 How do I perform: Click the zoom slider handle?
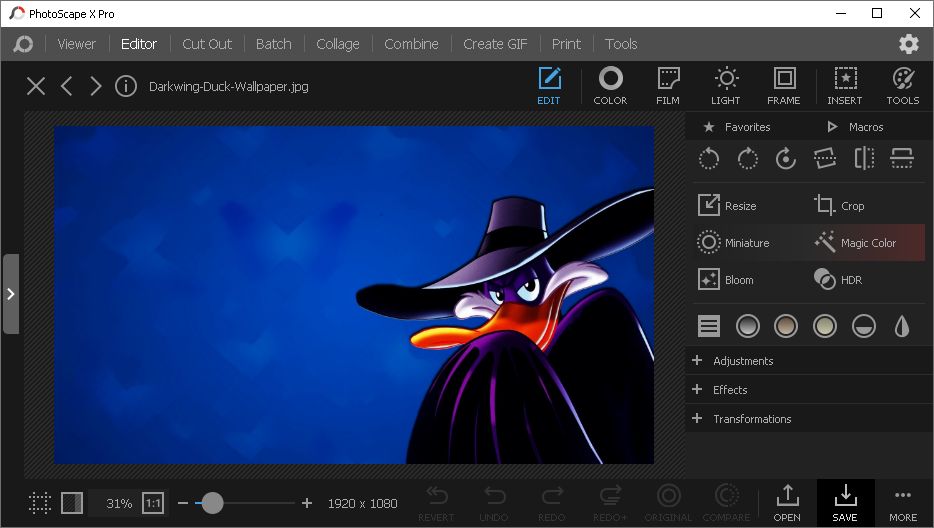click(x=212, y=503)
